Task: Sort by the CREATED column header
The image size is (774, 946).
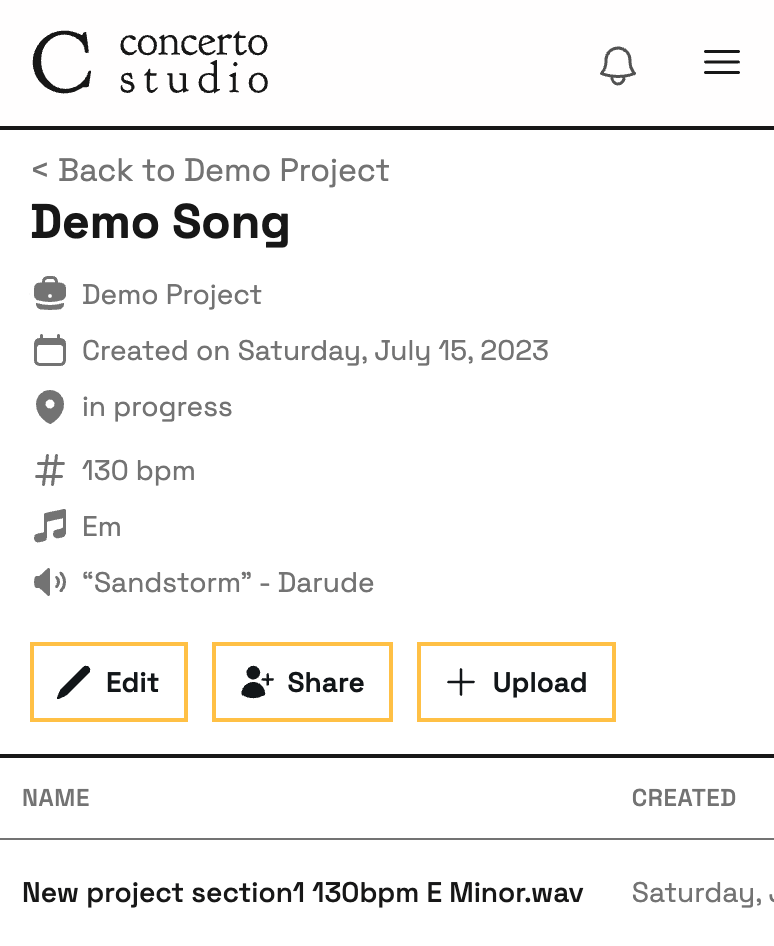Action: 684,798
